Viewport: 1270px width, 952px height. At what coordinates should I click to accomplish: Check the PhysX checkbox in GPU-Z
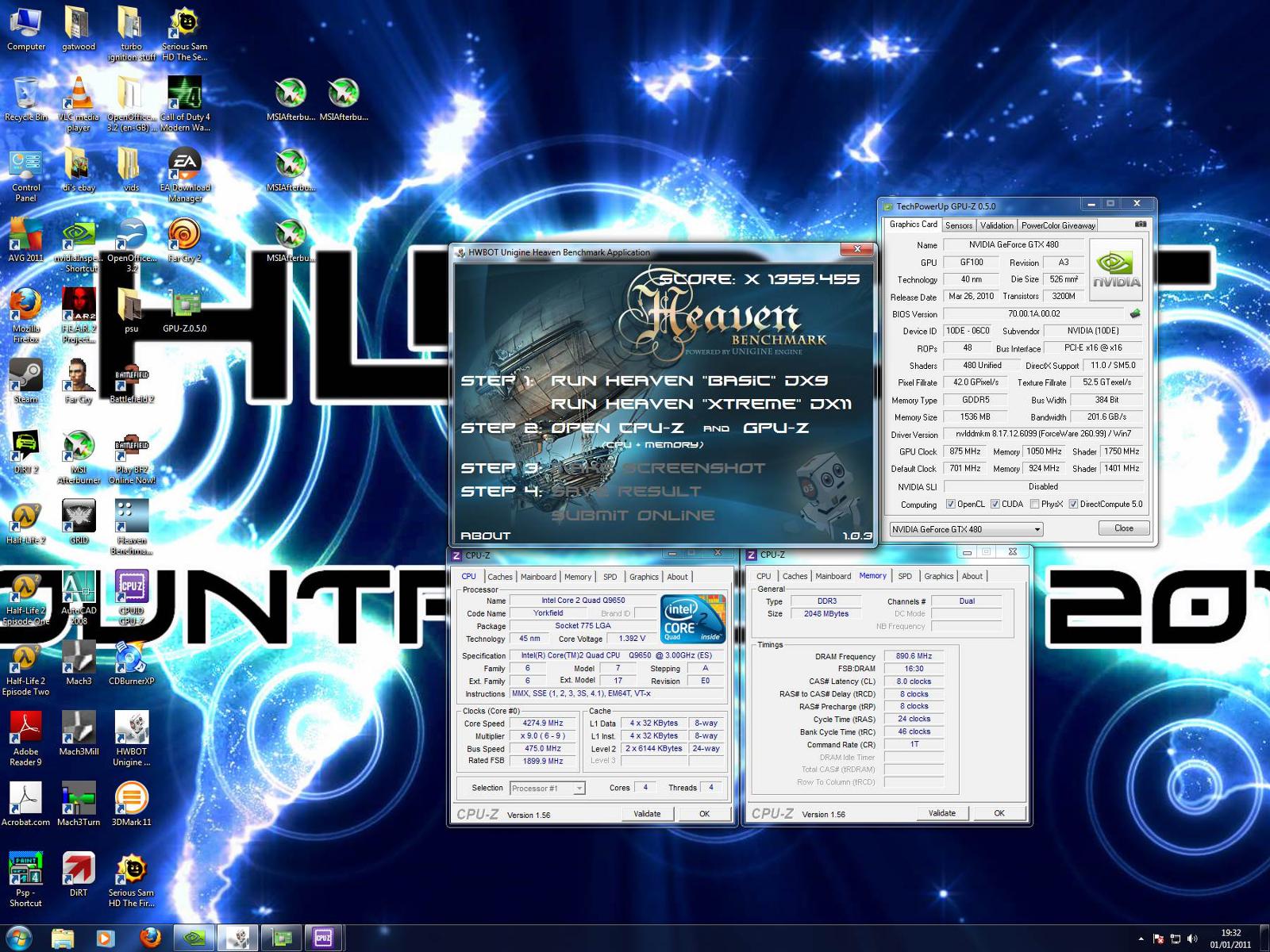(x=1034, y=504)
